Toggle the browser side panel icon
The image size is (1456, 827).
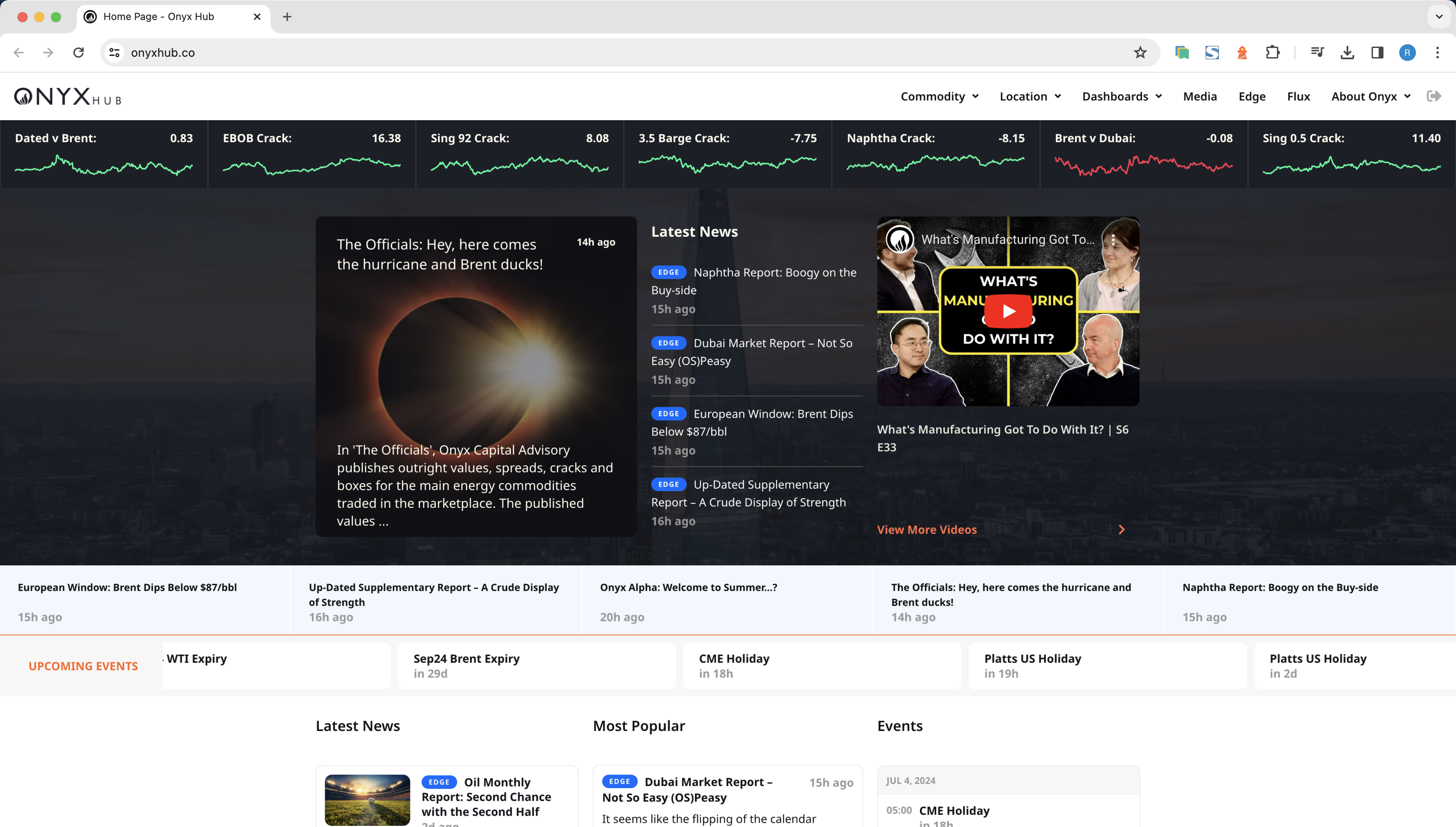(1377, 52)
